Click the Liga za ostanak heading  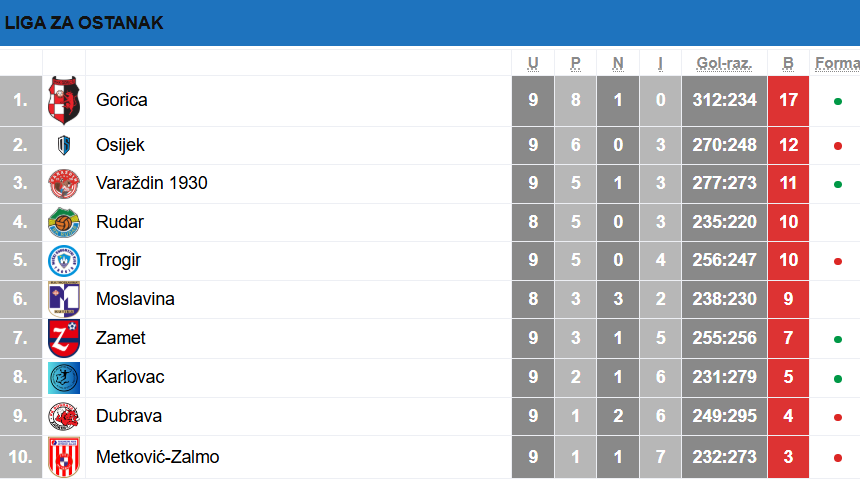tap(84, 23)
